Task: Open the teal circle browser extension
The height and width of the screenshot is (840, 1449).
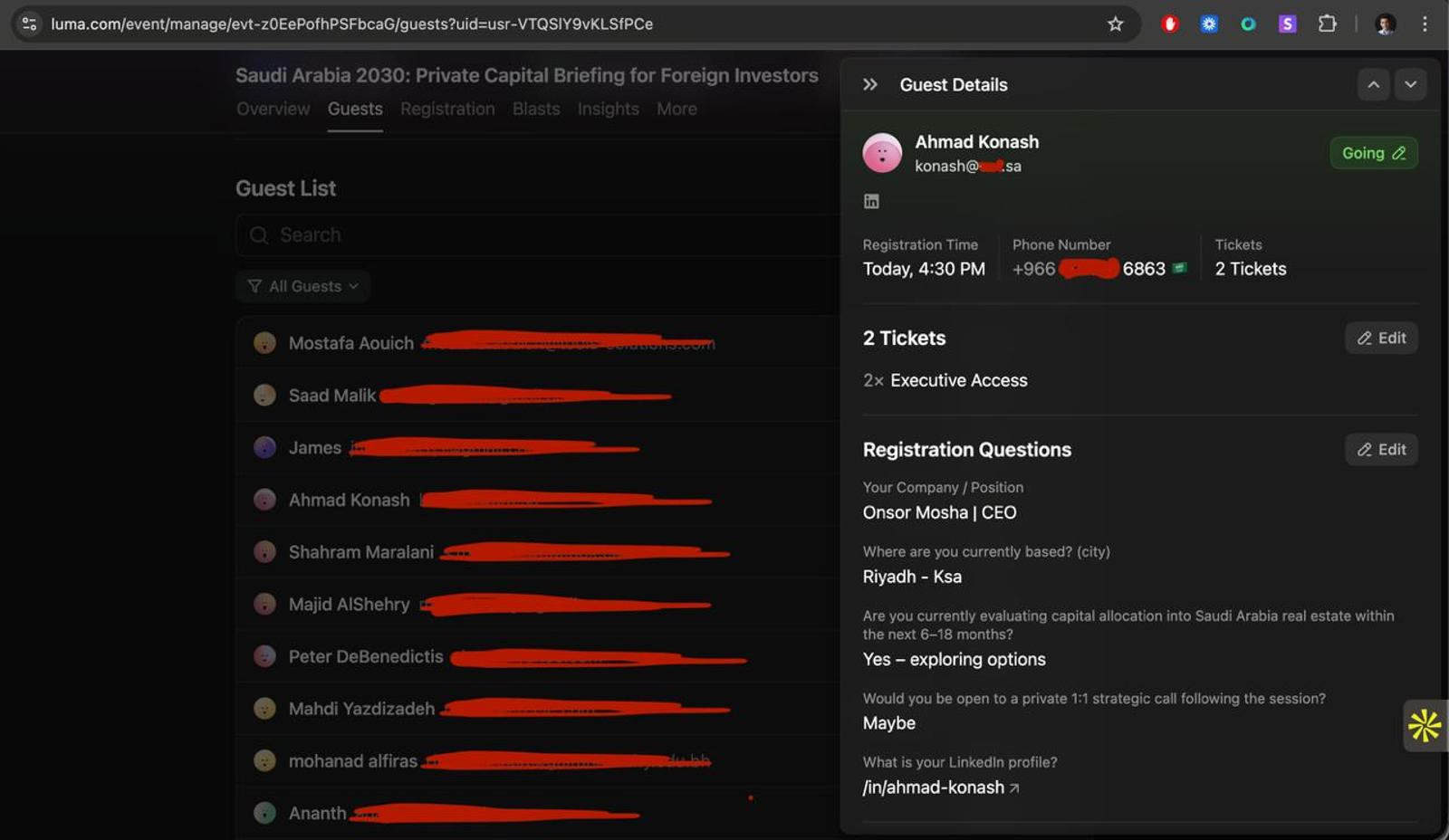Action: (x=1248, y=24)
